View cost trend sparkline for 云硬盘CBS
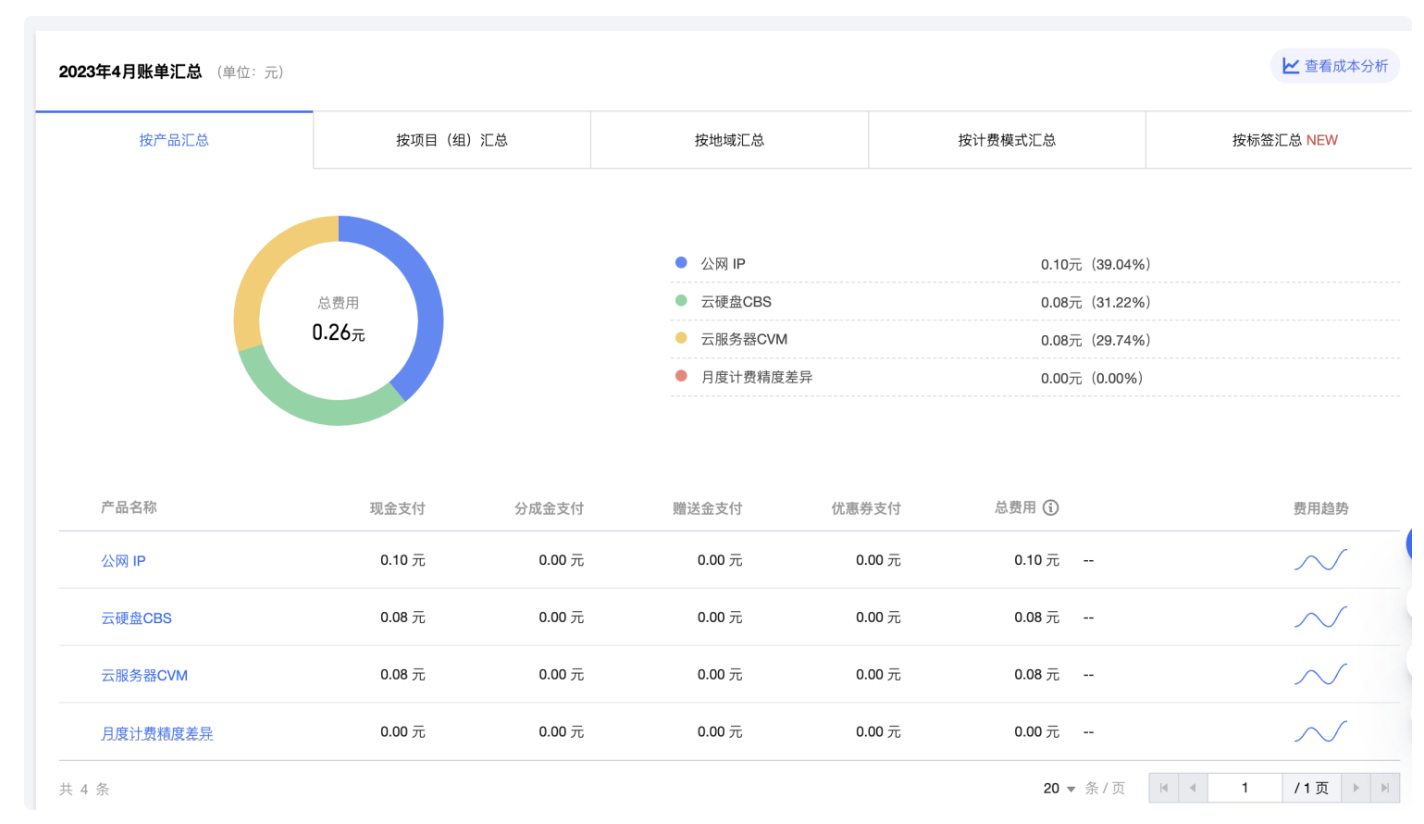 (1321, 617)
